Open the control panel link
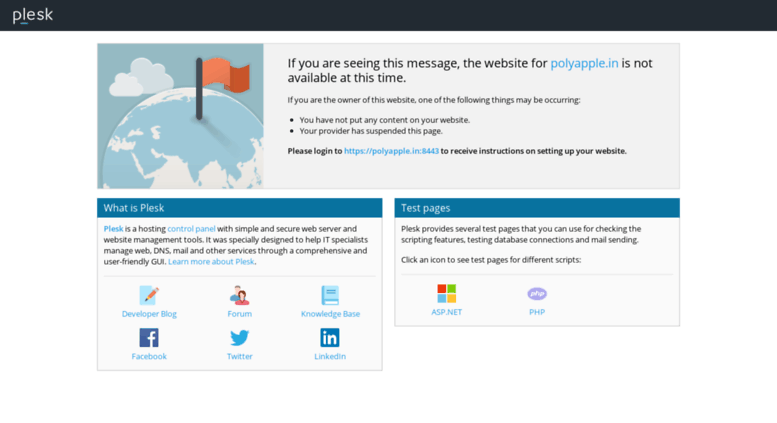The image size is (777, 423). coord(191,229)
